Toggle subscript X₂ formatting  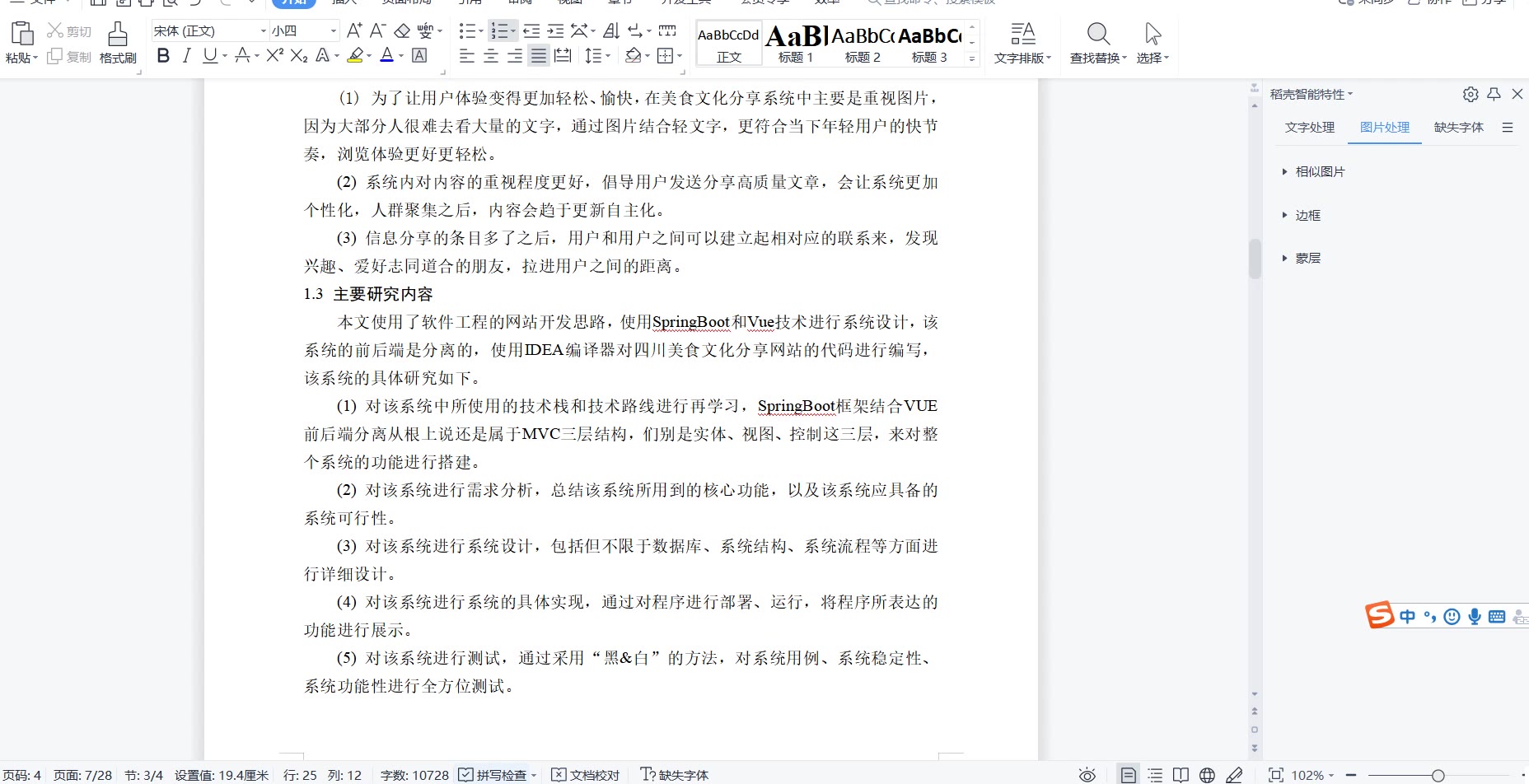[299, 55]
